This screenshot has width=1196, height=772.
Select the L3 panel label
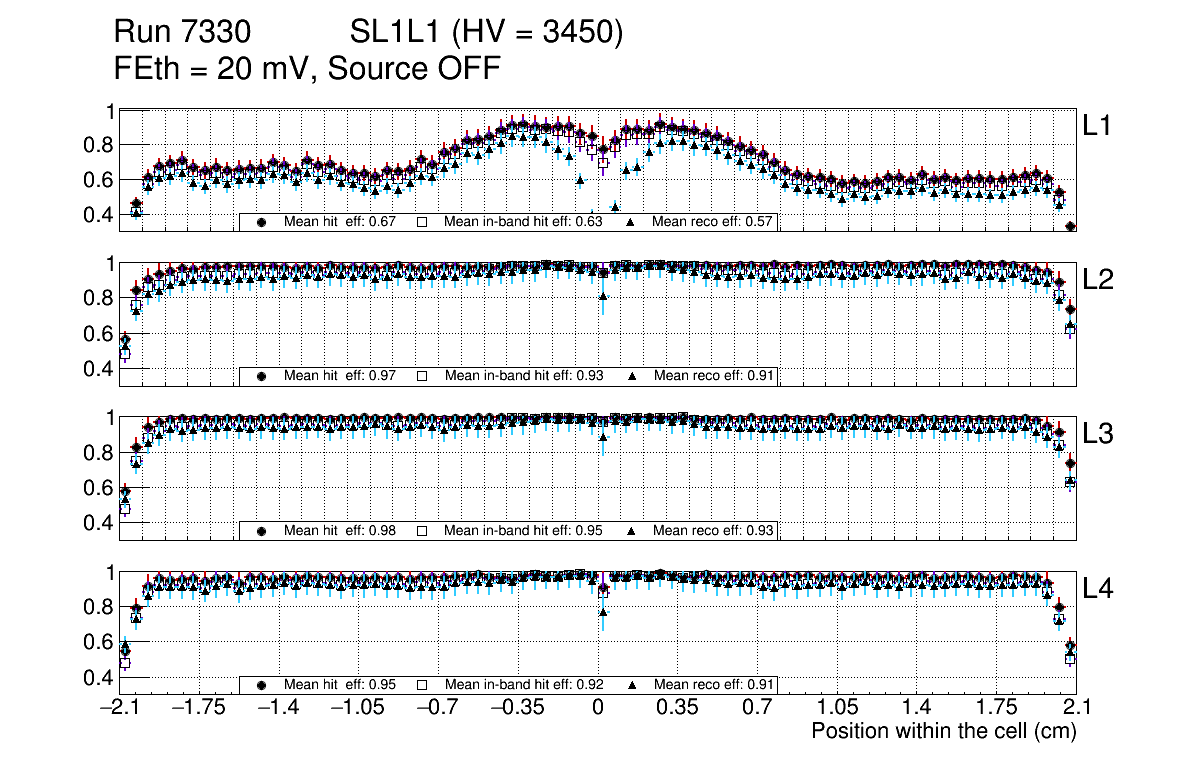click(1098, 435)
